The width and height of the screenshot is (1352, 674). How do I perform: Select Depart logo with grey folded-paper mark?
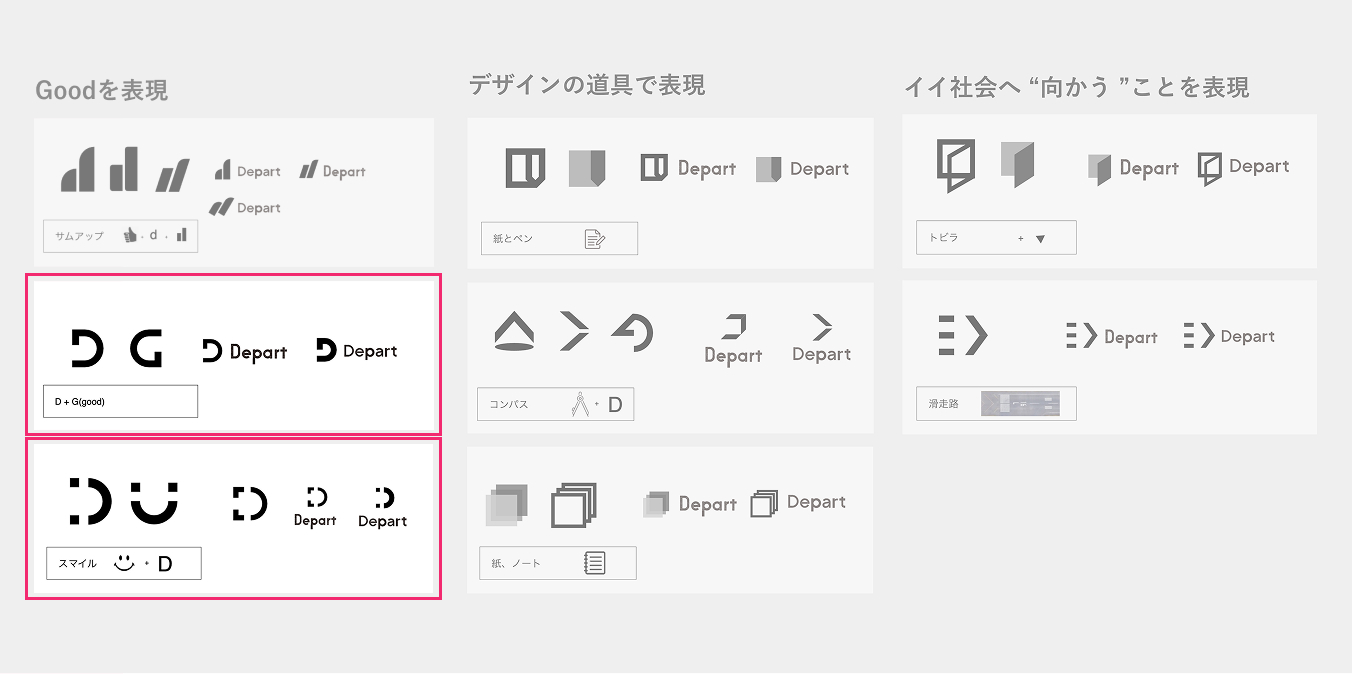point(802,169)
